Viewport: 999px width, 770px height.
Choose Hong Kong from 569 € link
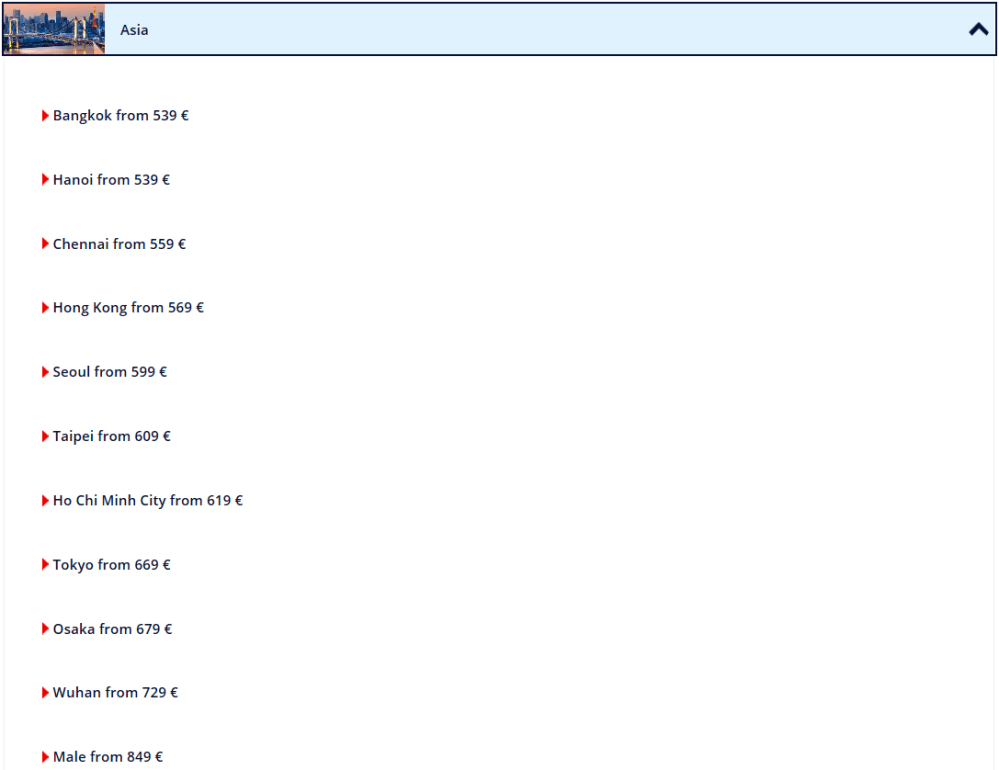[x=128, y=308]
